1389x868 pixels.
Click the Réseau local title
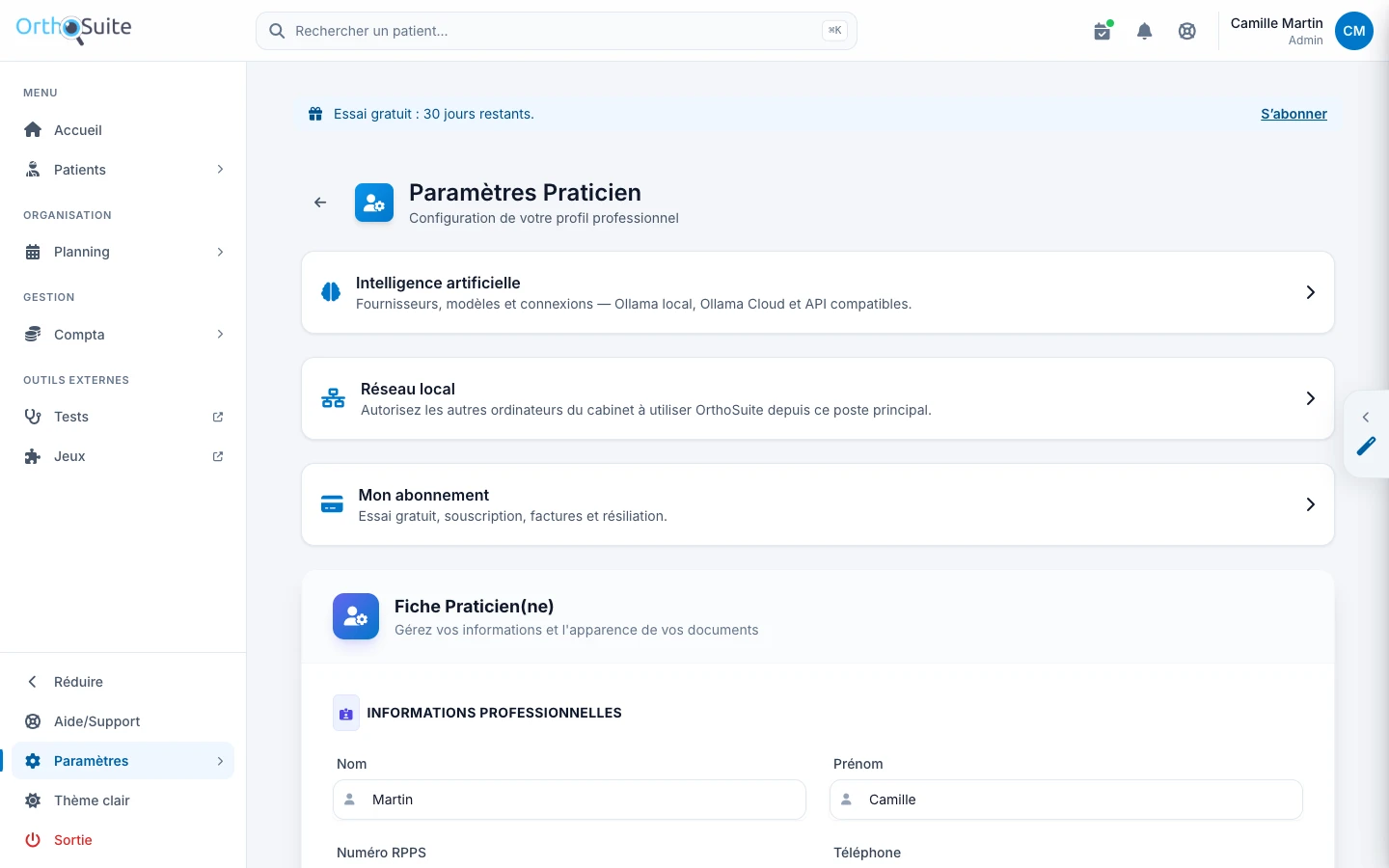tap(408, 389)
